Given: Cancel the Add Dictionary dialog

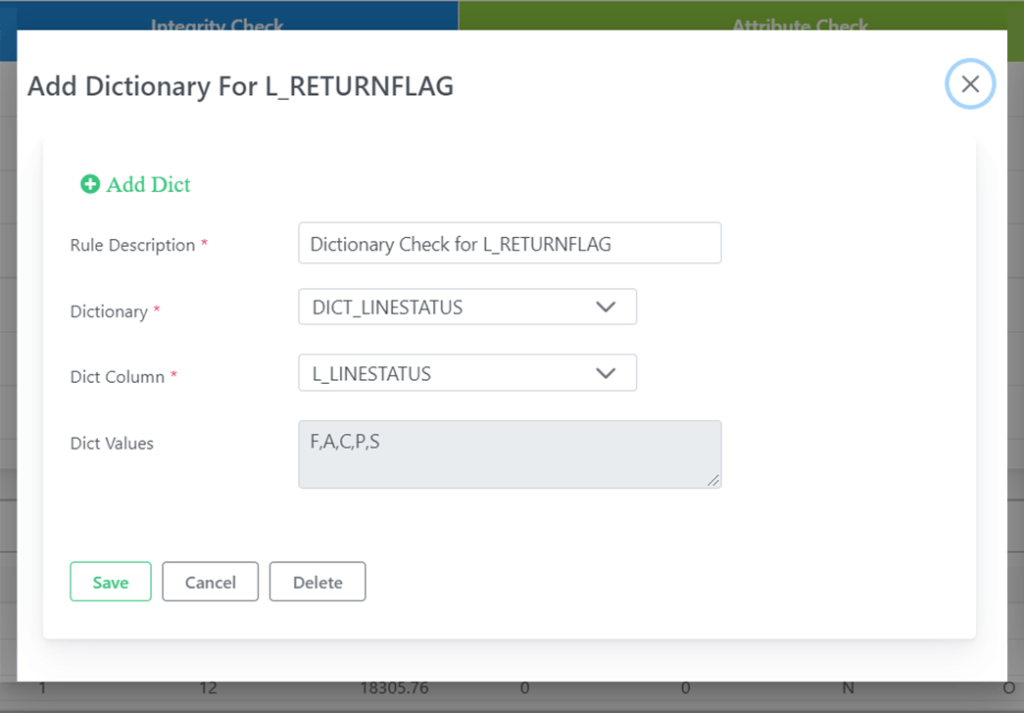Looking at the screenshot, I should tap(210, 581).
